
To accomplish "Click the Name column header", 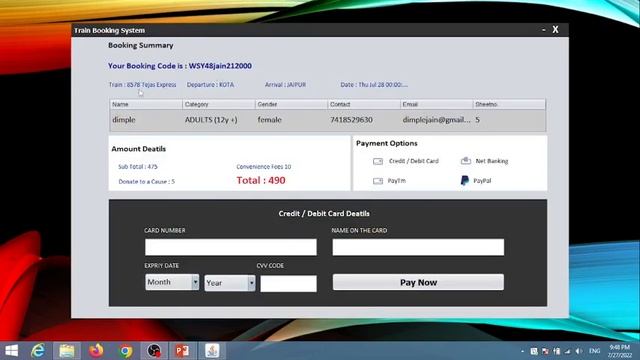I will (x=146, y=104).
